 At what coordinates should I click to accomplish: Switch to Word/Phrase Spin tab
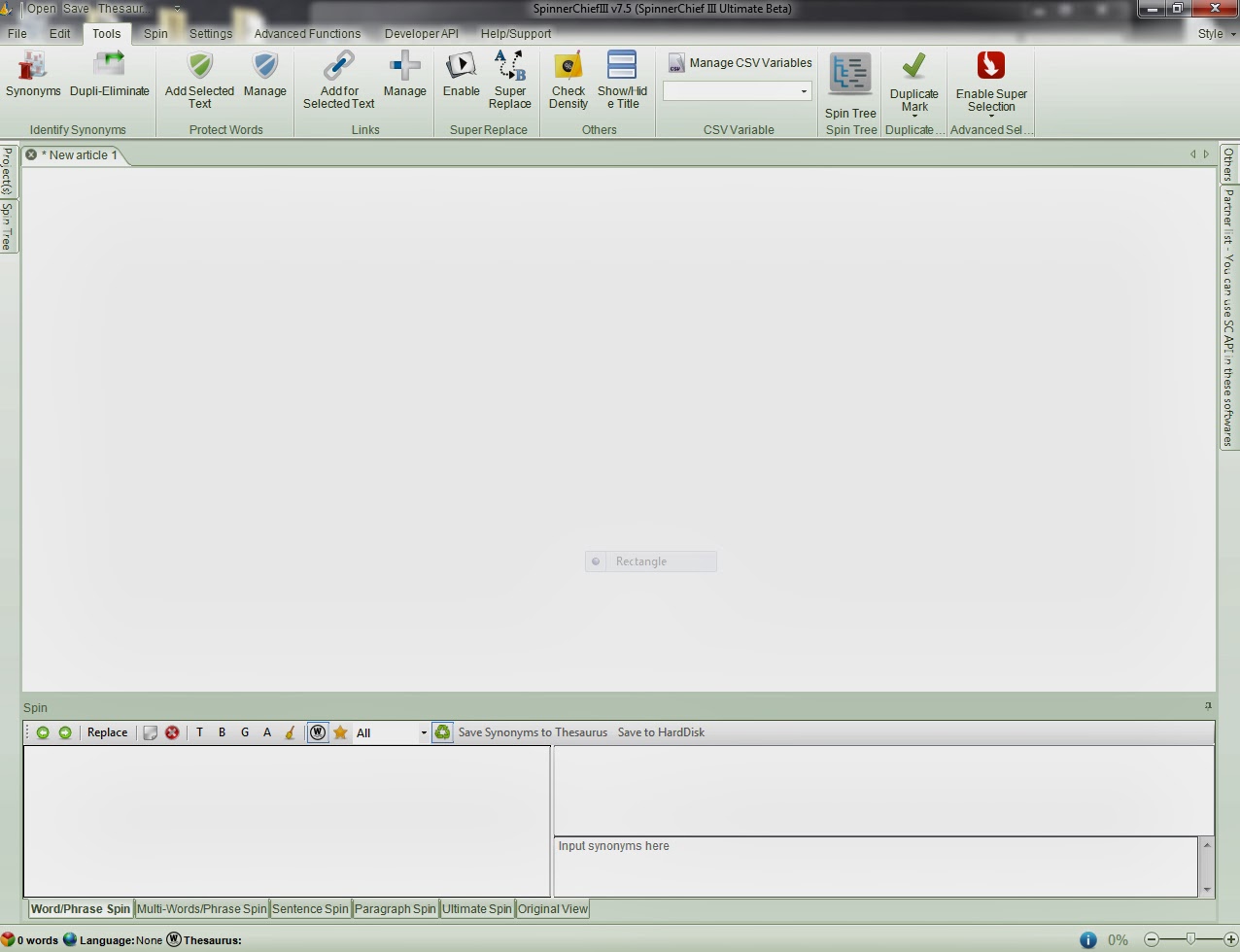[80, 909]
